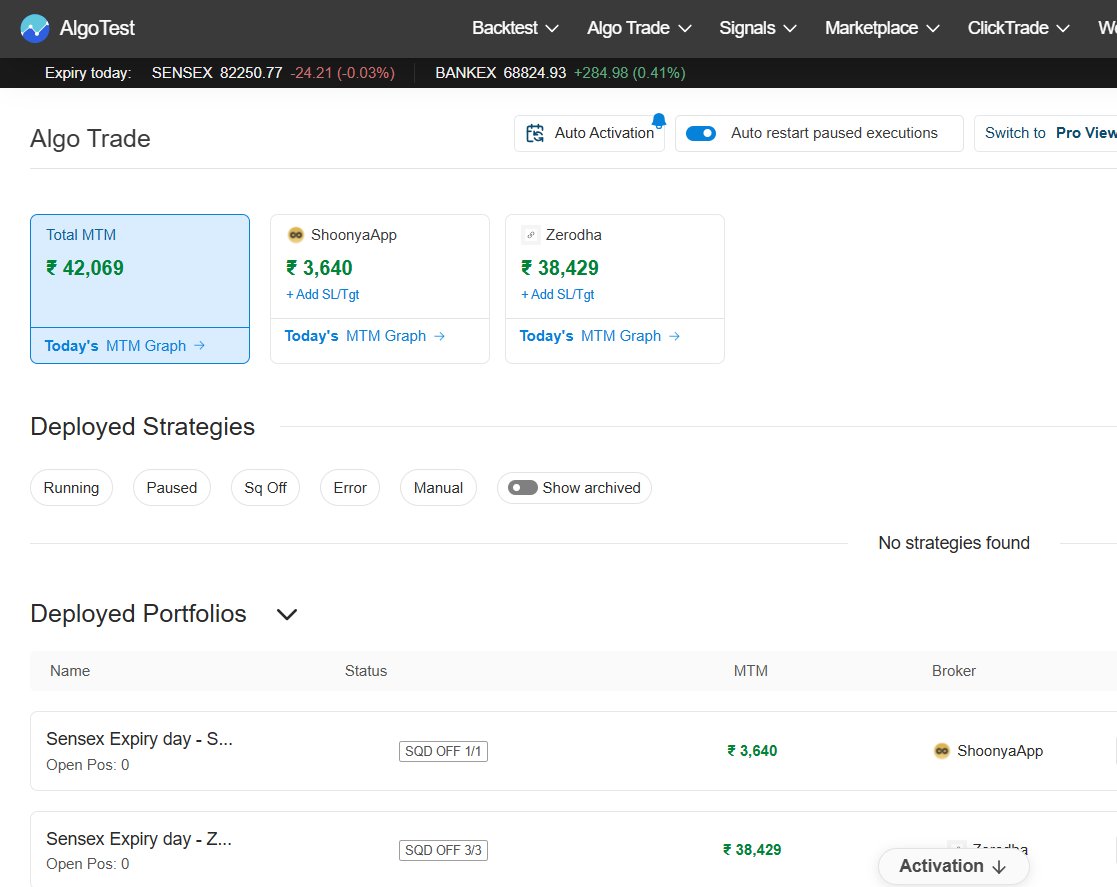
Task: Click the ShoonyaApp broker icon in MTM card
Action: (296, 235)
